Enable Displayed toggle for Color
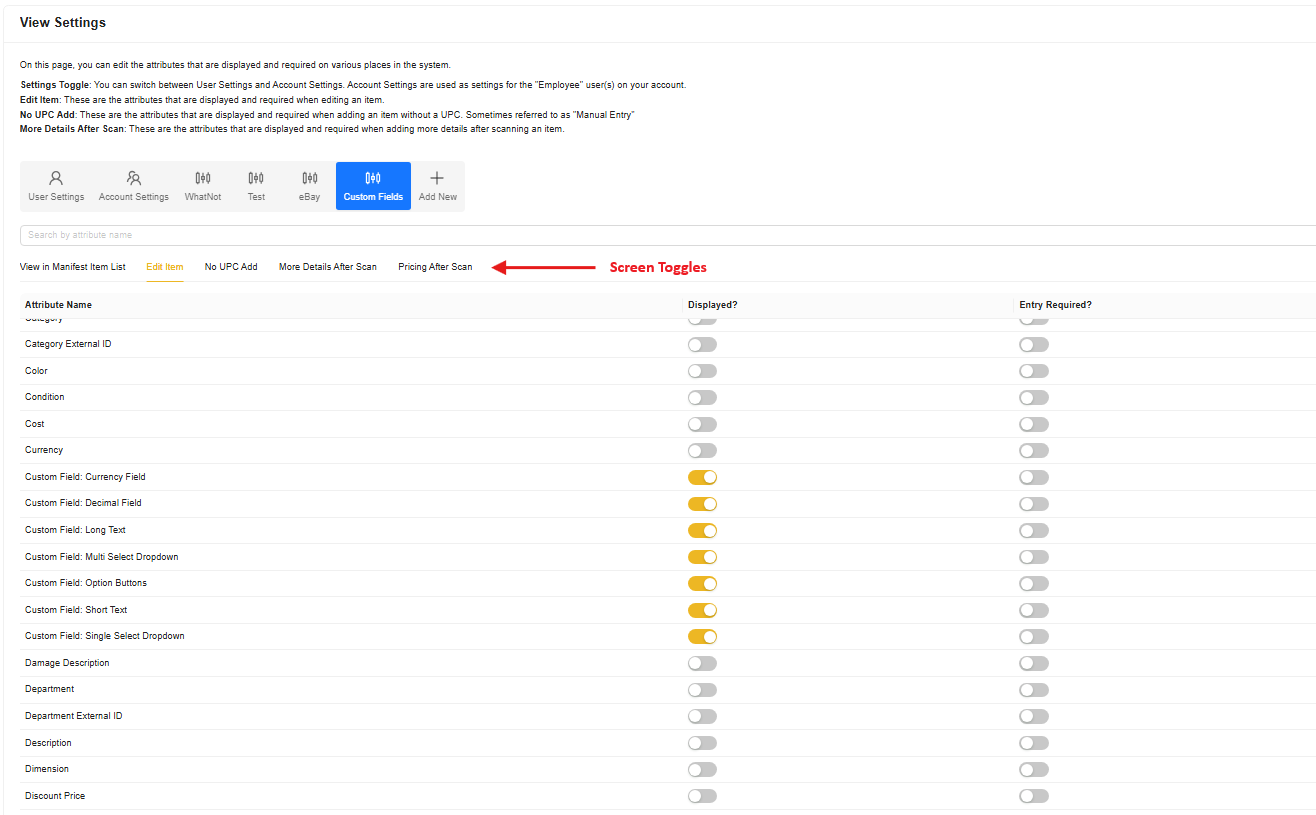 click(x=702, y=371)
